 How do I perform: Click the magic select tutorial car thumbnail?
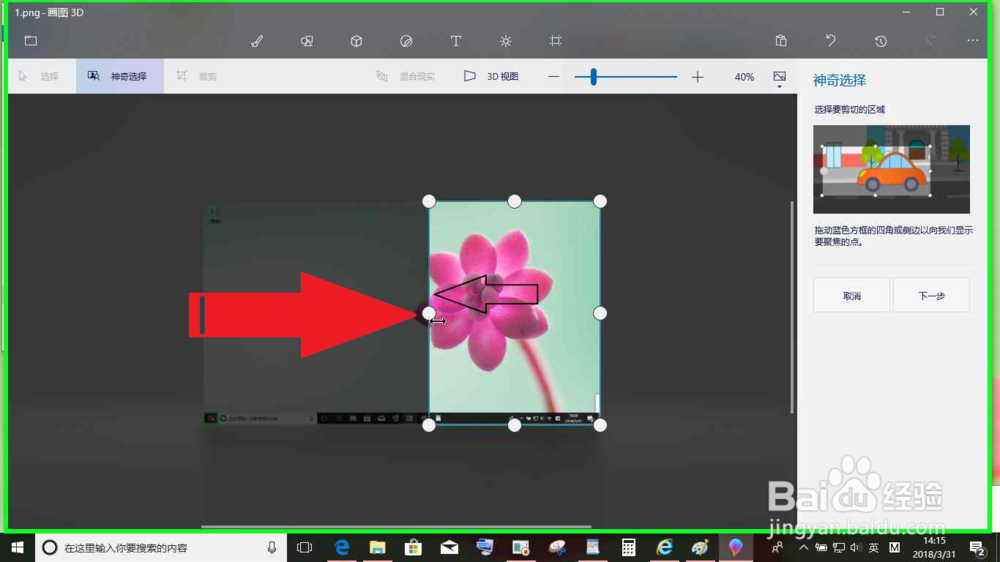(892, 169)
